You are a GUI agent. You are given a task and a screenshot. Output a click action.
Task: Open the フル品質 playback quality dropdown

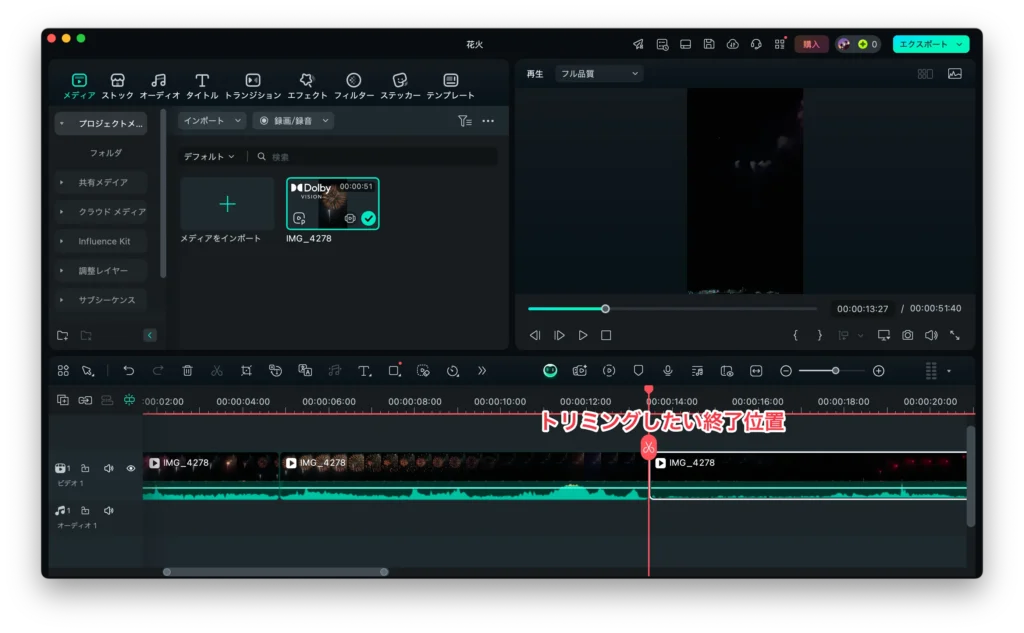click(599, 73)
